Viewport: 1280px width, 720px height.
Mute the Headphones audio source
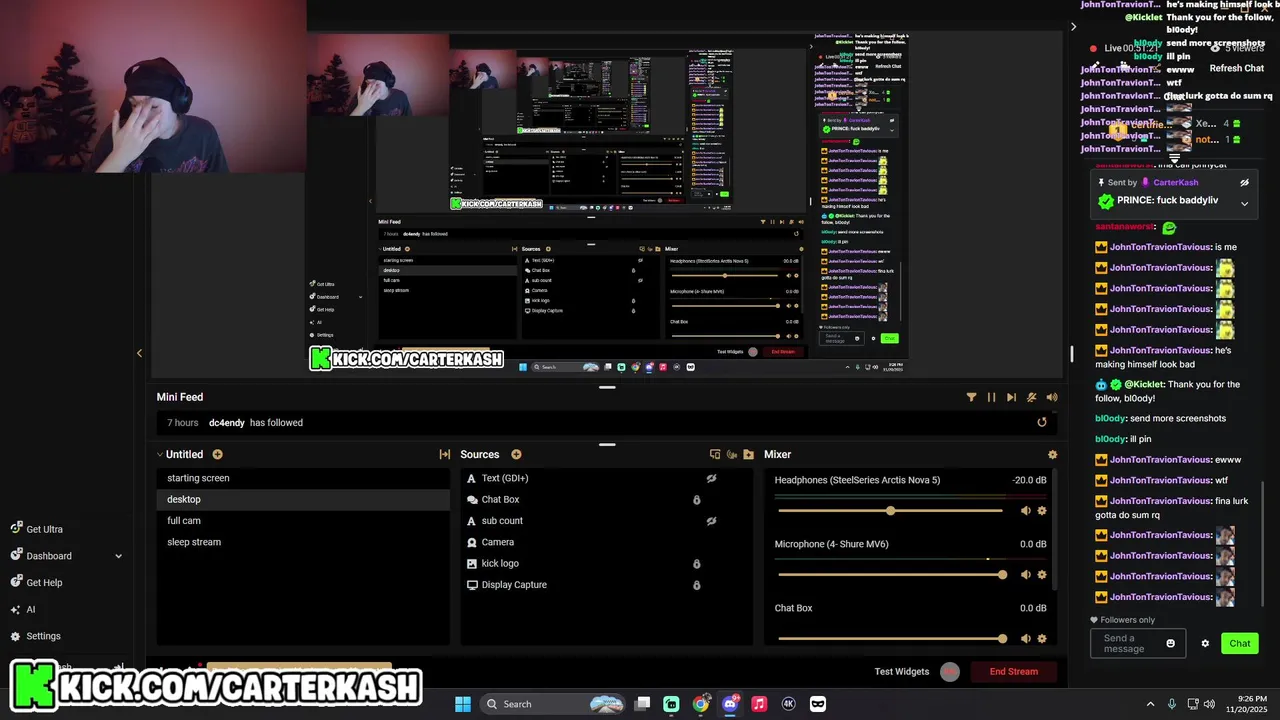coord(1025,511)
